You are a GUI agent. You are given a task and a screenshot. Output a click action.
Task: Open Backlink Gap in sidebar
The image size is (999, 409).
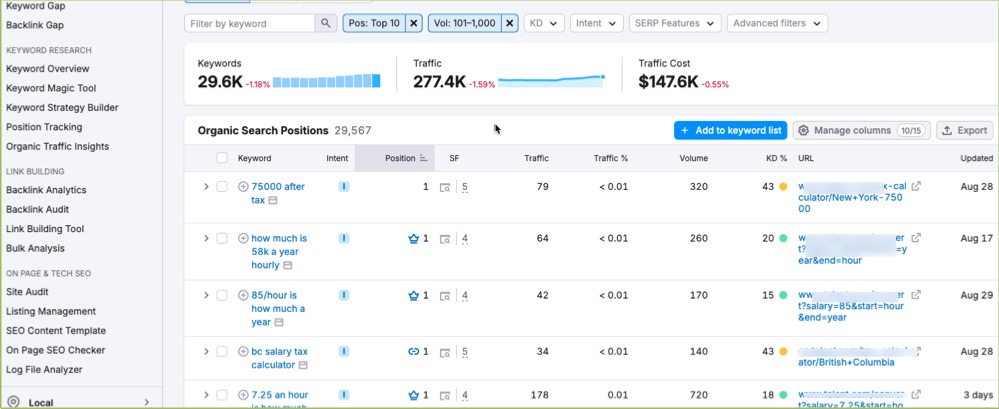[x=34, y=25]
